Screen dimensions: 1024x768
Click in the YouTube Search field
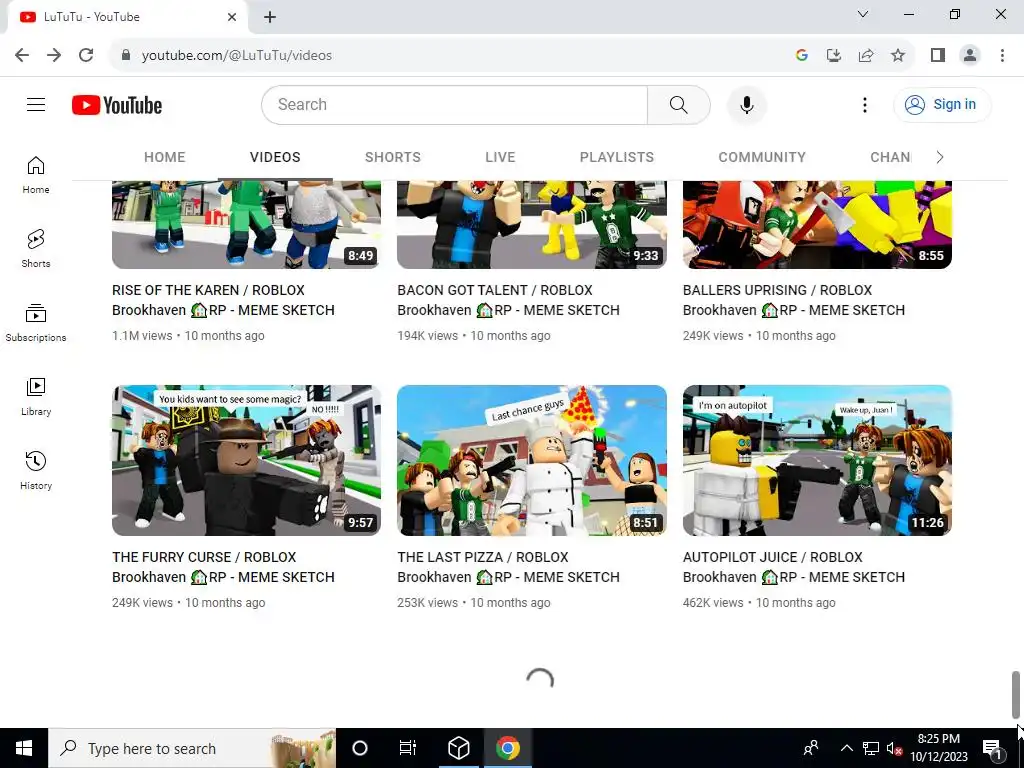click(x=455, y=104)
